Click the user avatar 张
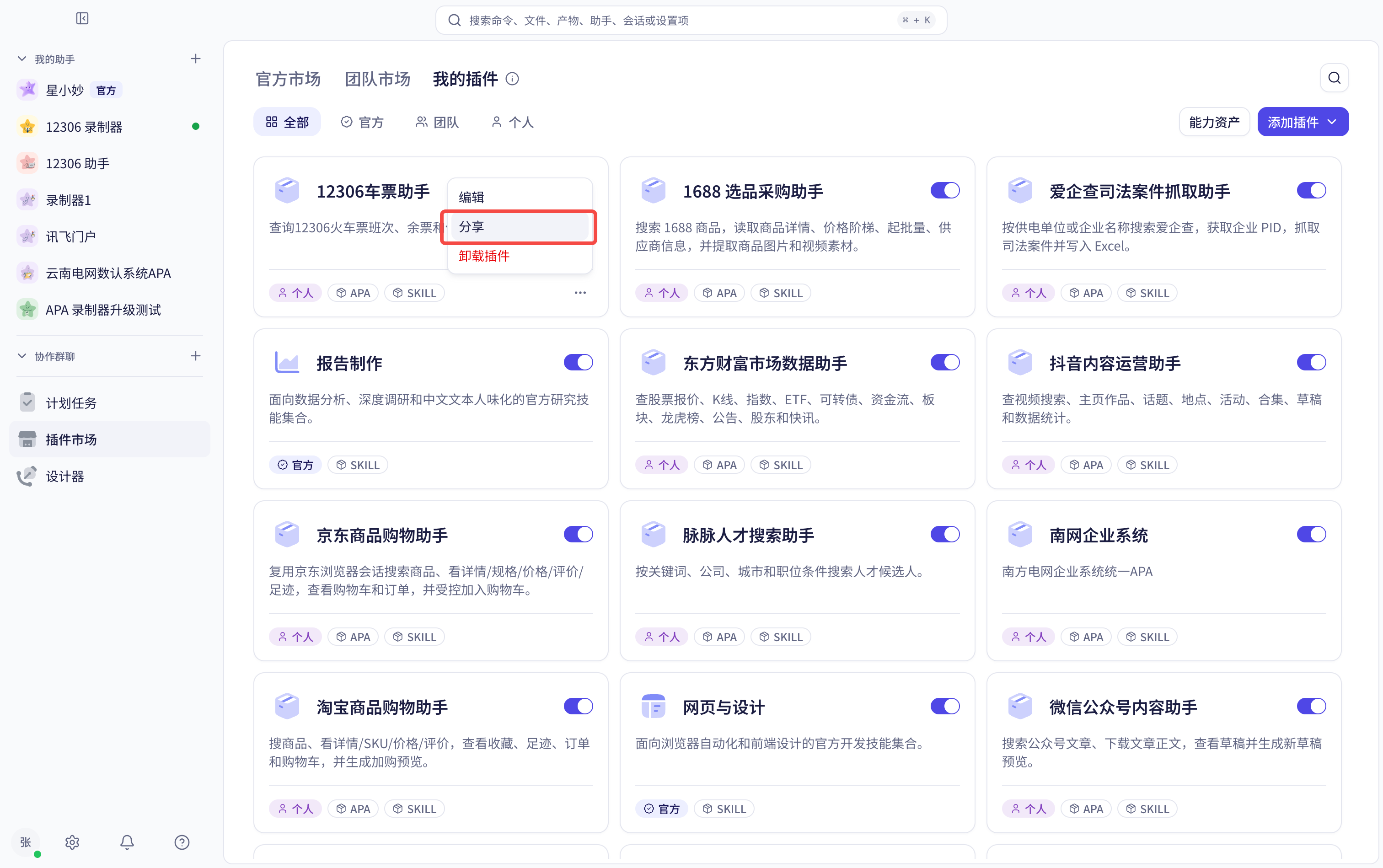Screen dimensions: 1383x868 point(25,841)
